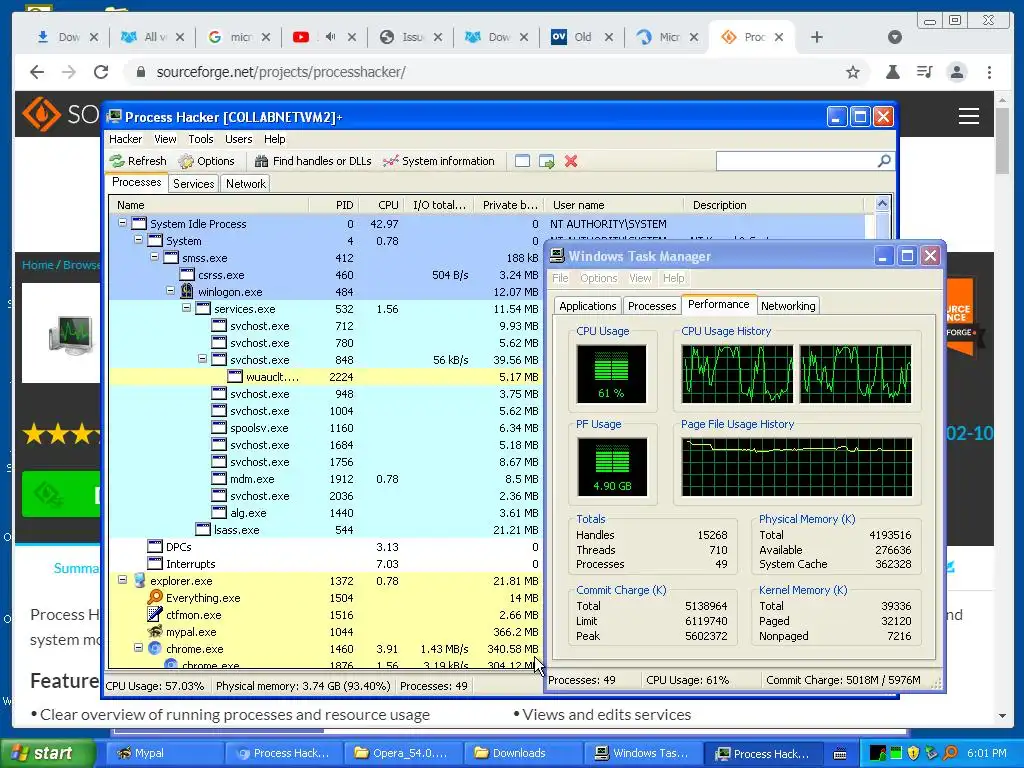Click the security shield tray icon

coord(913,753)
